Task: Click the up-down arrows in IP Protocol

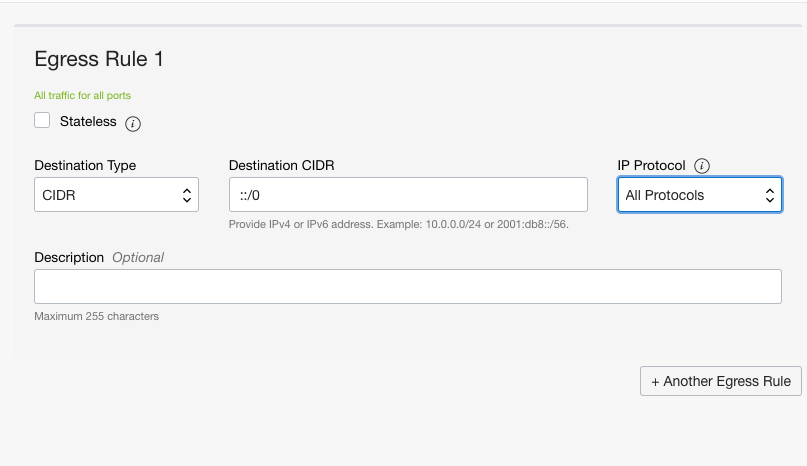Action: coord(769,195)
